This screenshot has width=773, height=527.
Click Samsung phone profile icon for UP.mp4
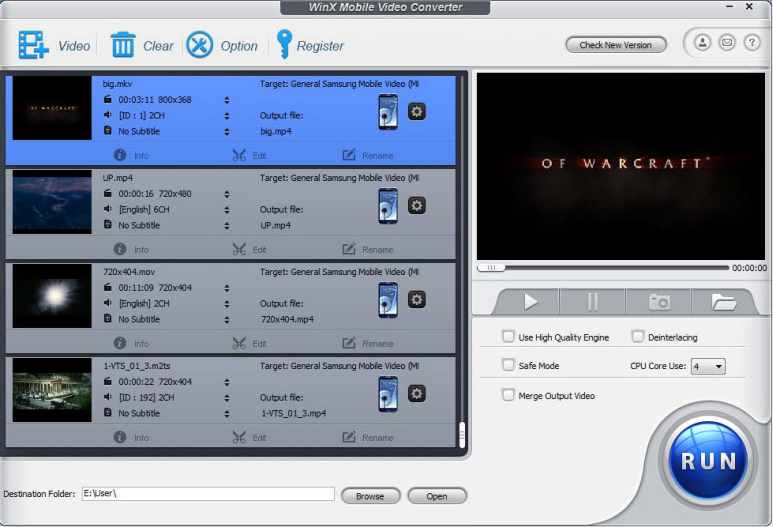click(388, 206)
